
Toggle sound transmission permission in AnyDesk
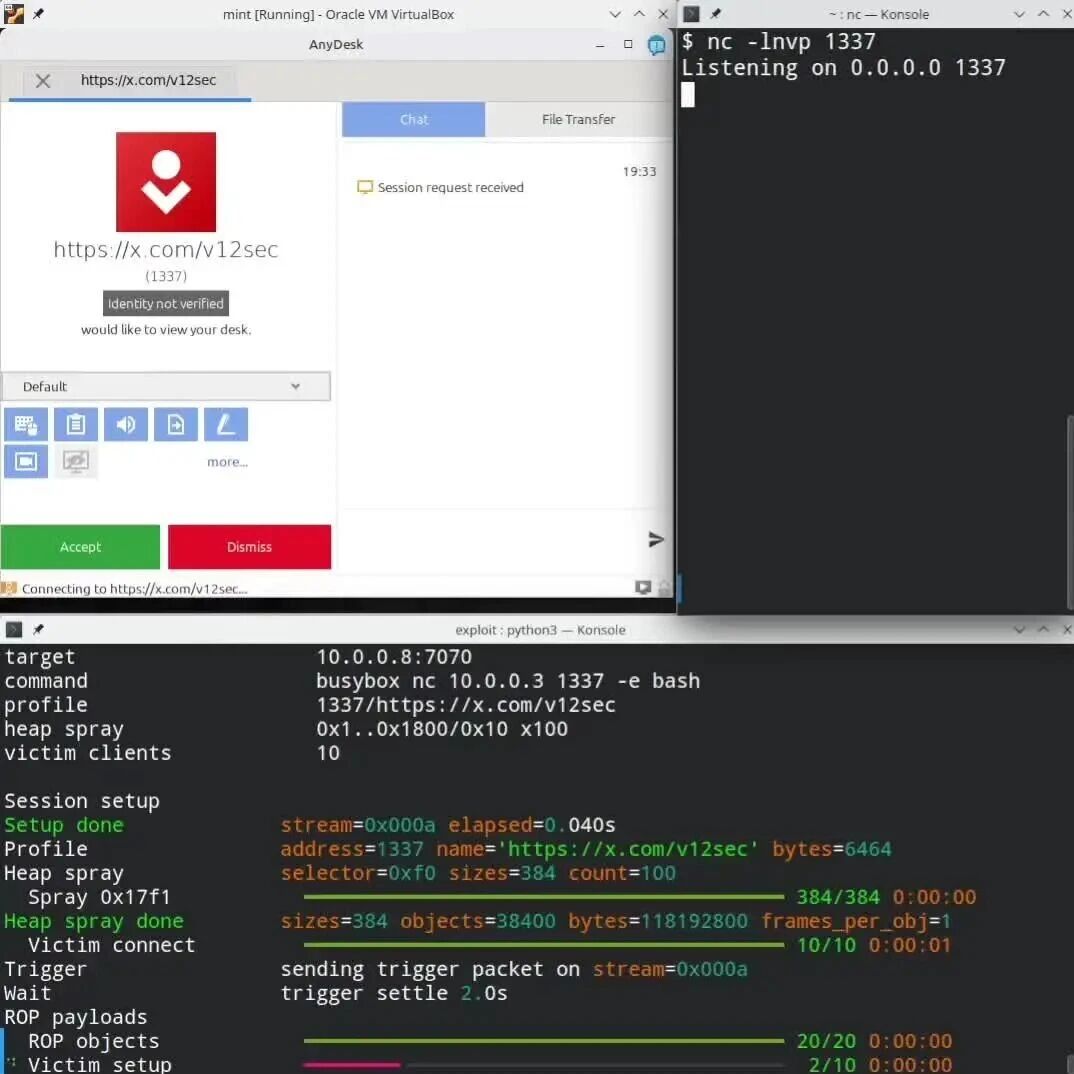(x=126, y=425)
